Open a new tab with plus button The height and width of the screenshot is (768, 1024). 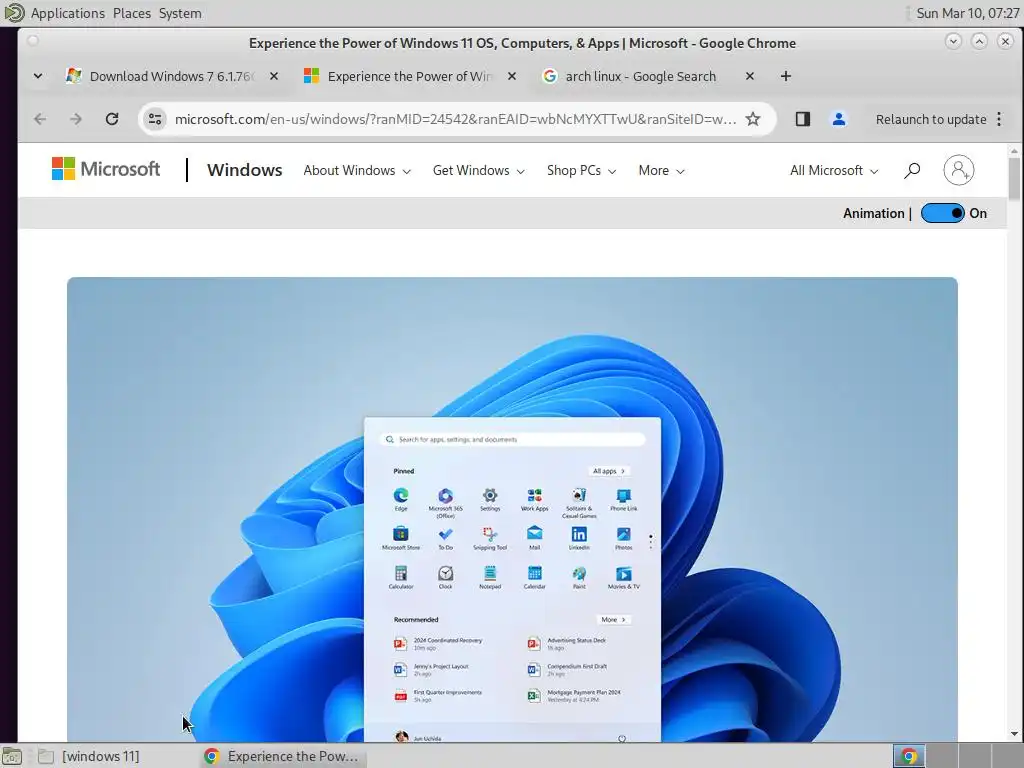click(x=786, y=76)
